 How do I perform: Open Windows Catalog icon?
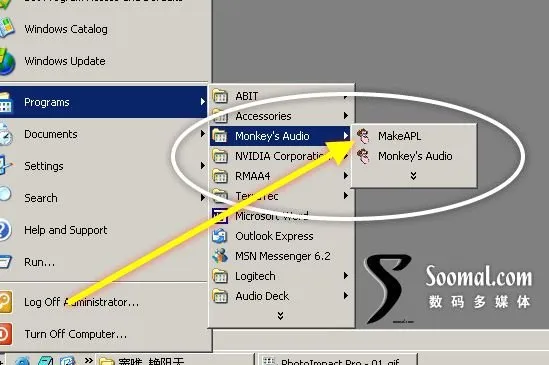coord(6,28)
